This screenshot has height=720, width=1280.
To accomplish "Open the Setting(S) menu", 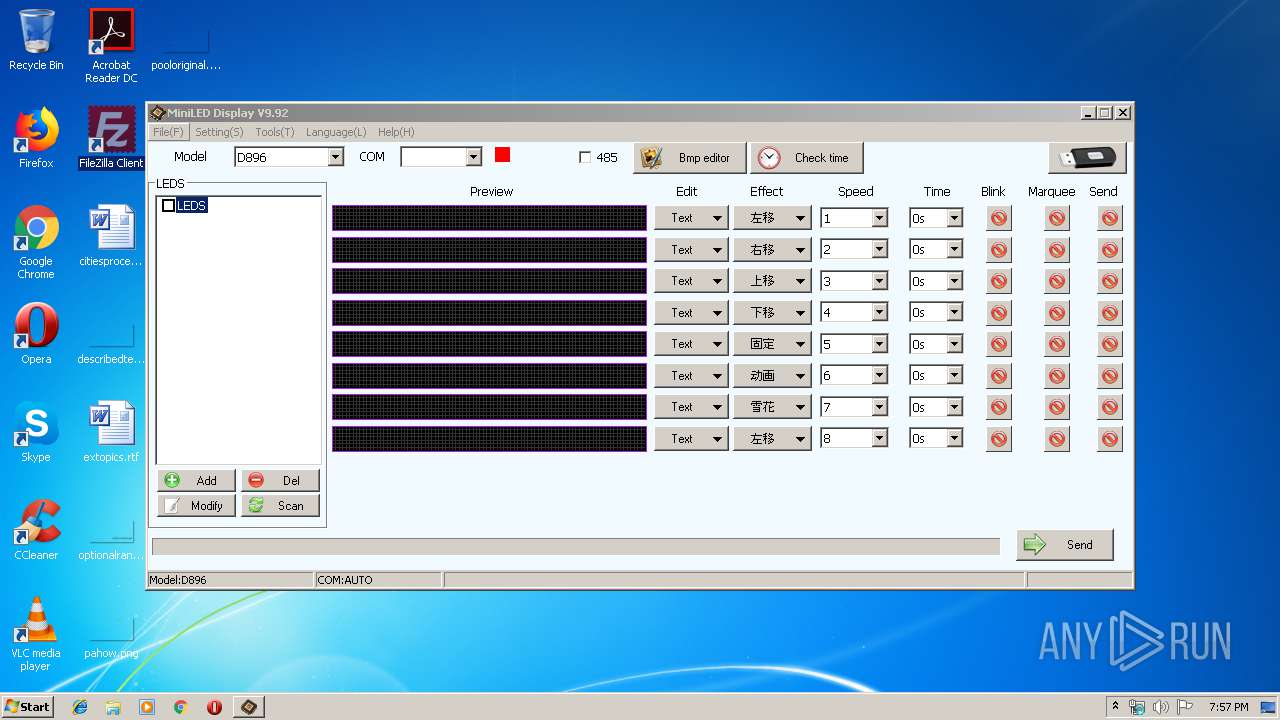I will pyautogui.click(x=219, y=132).
